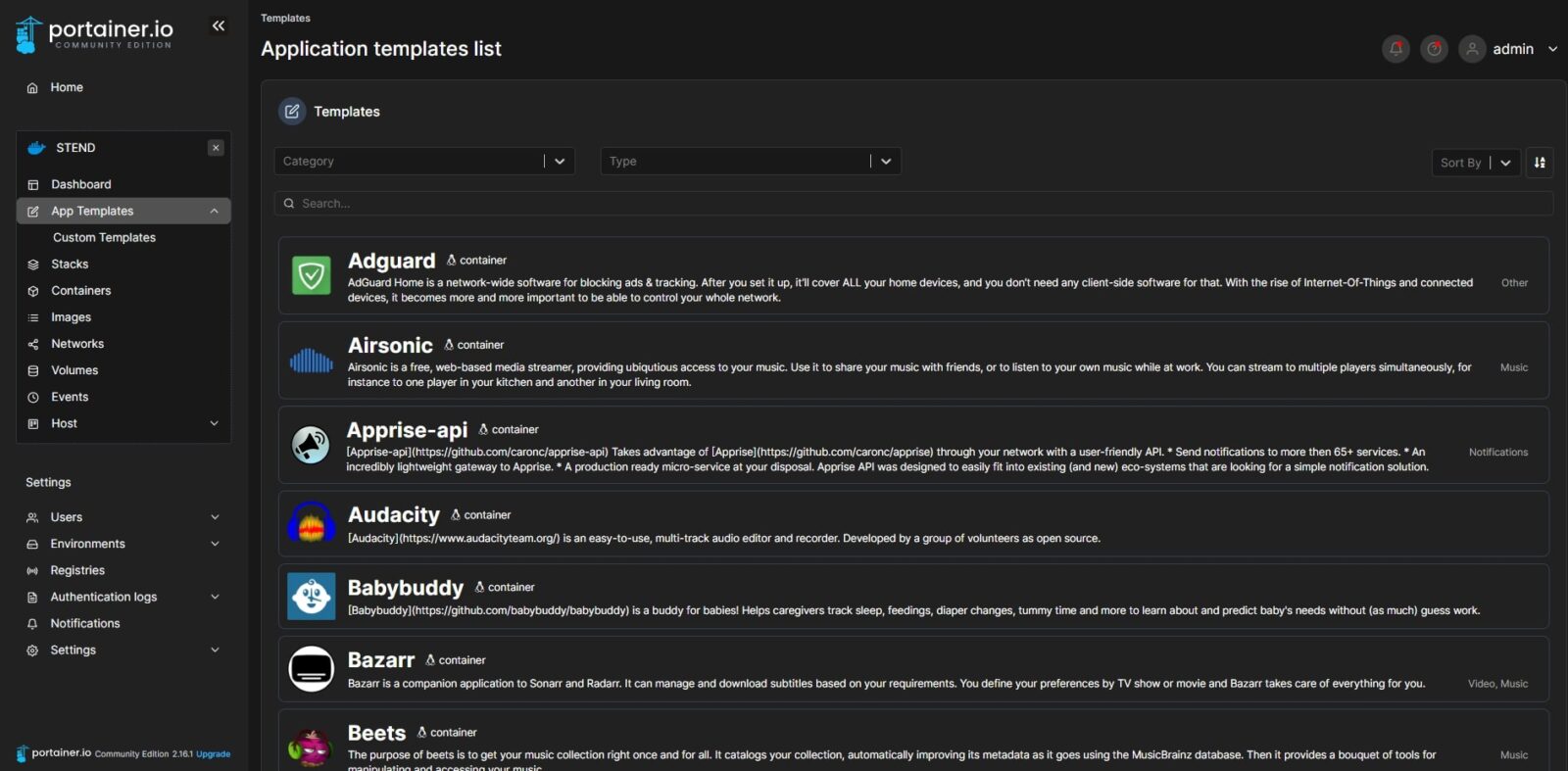Open the Adguard template title

391,261
